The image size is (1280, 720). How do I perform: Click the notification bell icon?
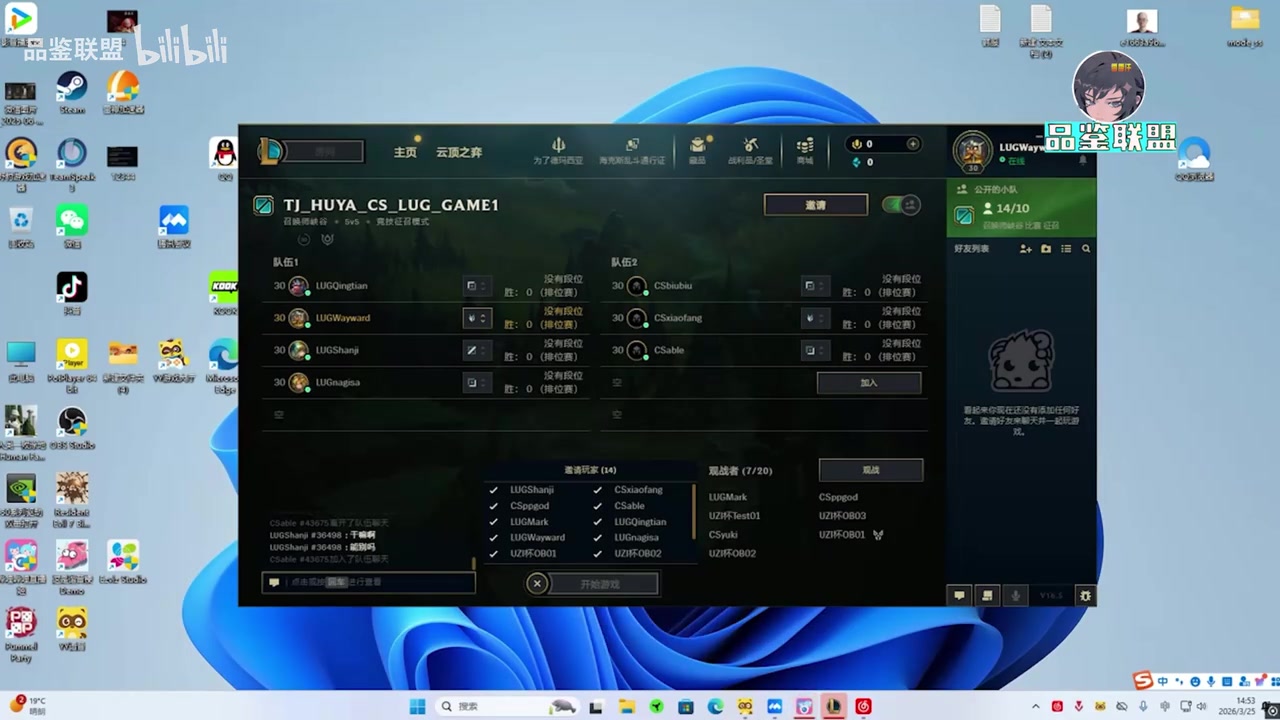pyautogui.click(x=1082, y=160)
